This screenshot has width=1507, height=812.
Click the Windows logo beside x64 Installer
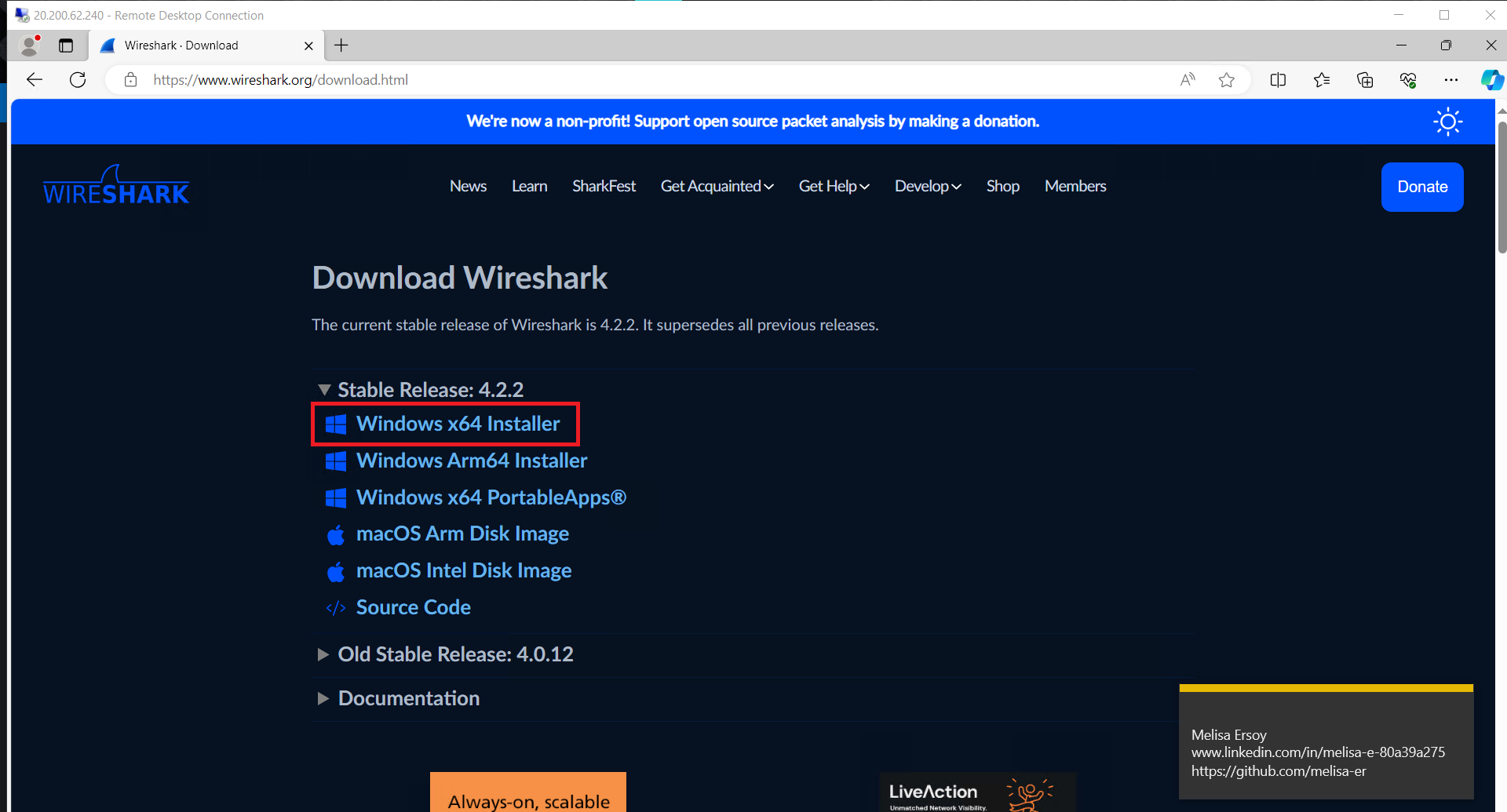(336, 424)
